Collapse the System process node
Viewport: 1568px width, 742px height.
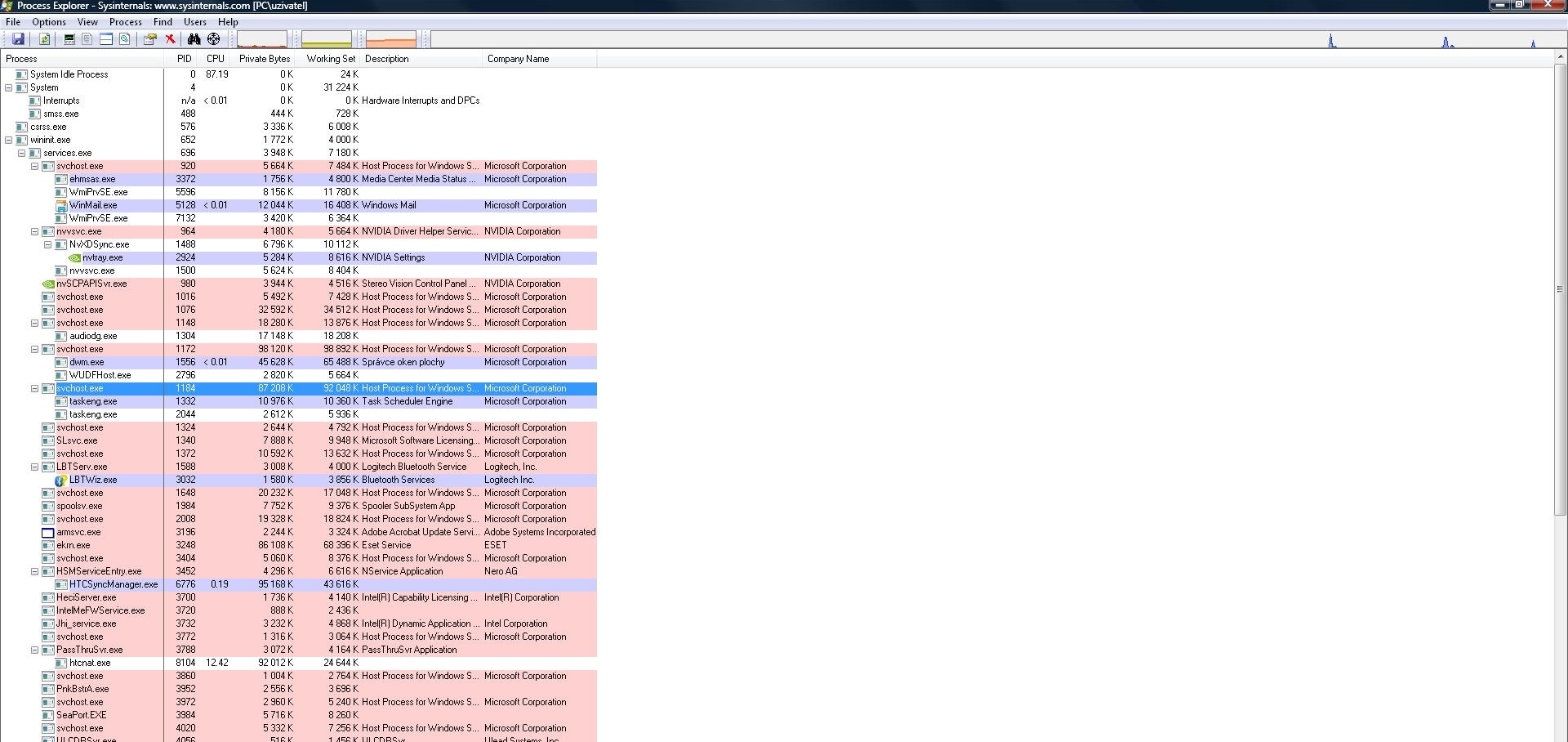pyautogui.click(x=9, y=87)
